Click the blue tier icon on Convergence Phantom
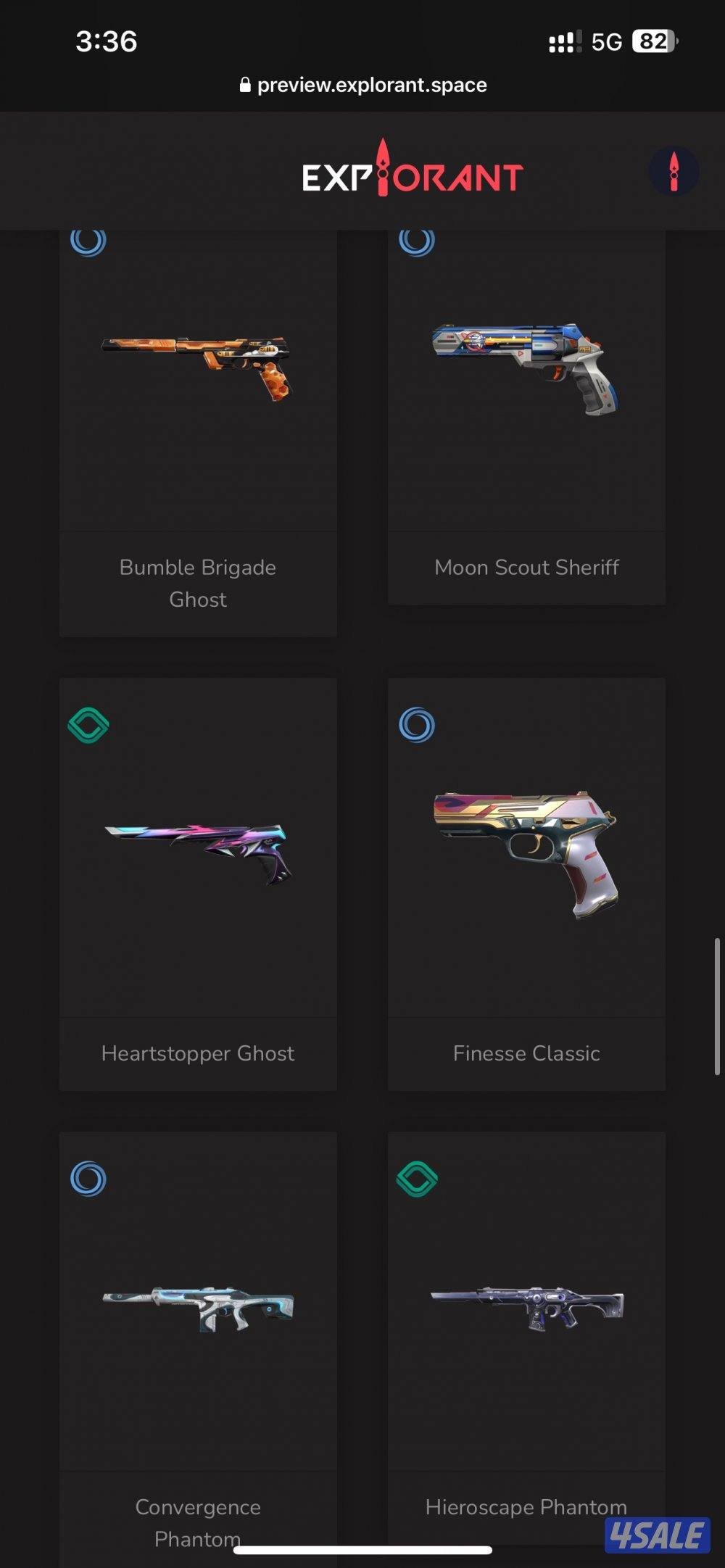 88,1179
